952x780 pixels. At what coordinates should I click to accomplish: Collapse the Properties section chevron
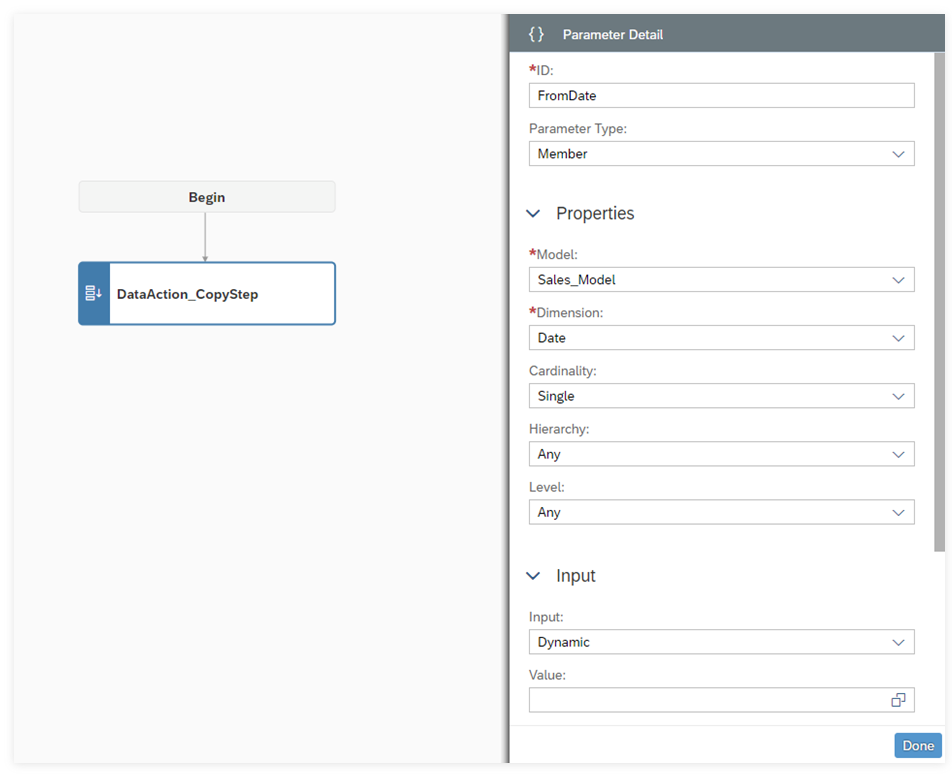534,214
